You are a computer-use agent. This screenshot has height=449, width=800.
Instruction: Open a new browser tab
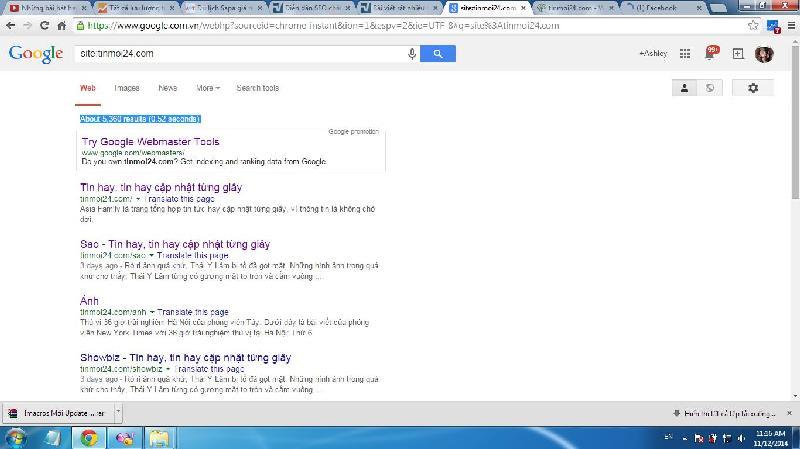718,8
